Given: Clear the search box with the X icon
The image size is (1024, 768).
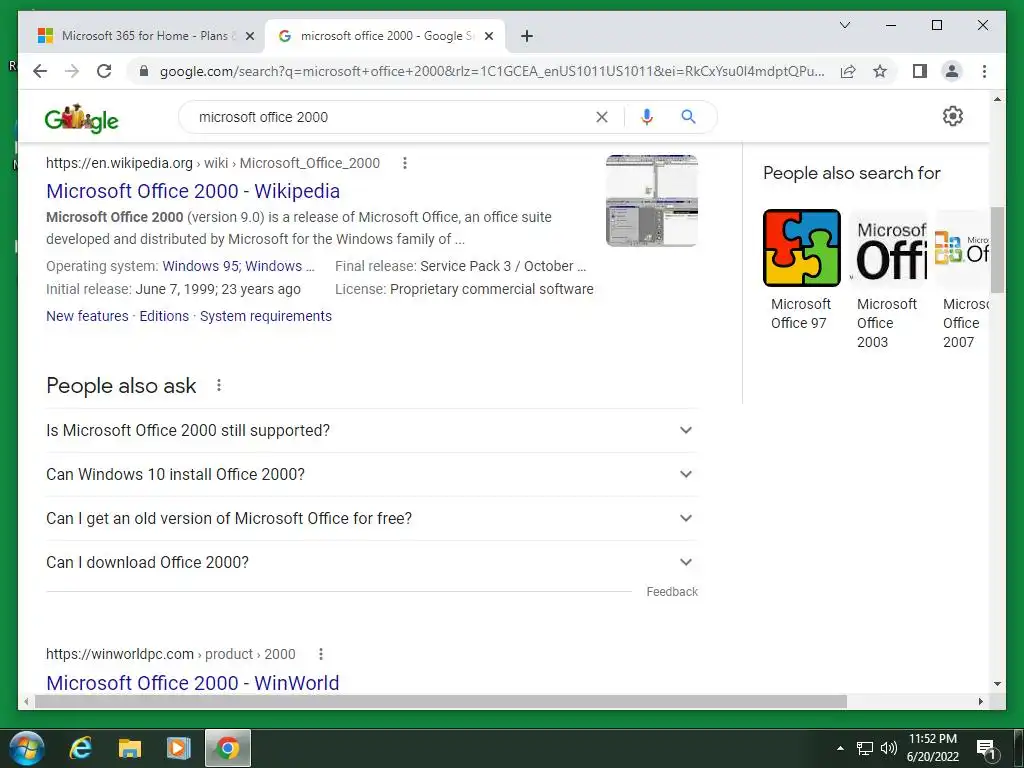Looking at the screenshot, I should click(x=601, y=117).
